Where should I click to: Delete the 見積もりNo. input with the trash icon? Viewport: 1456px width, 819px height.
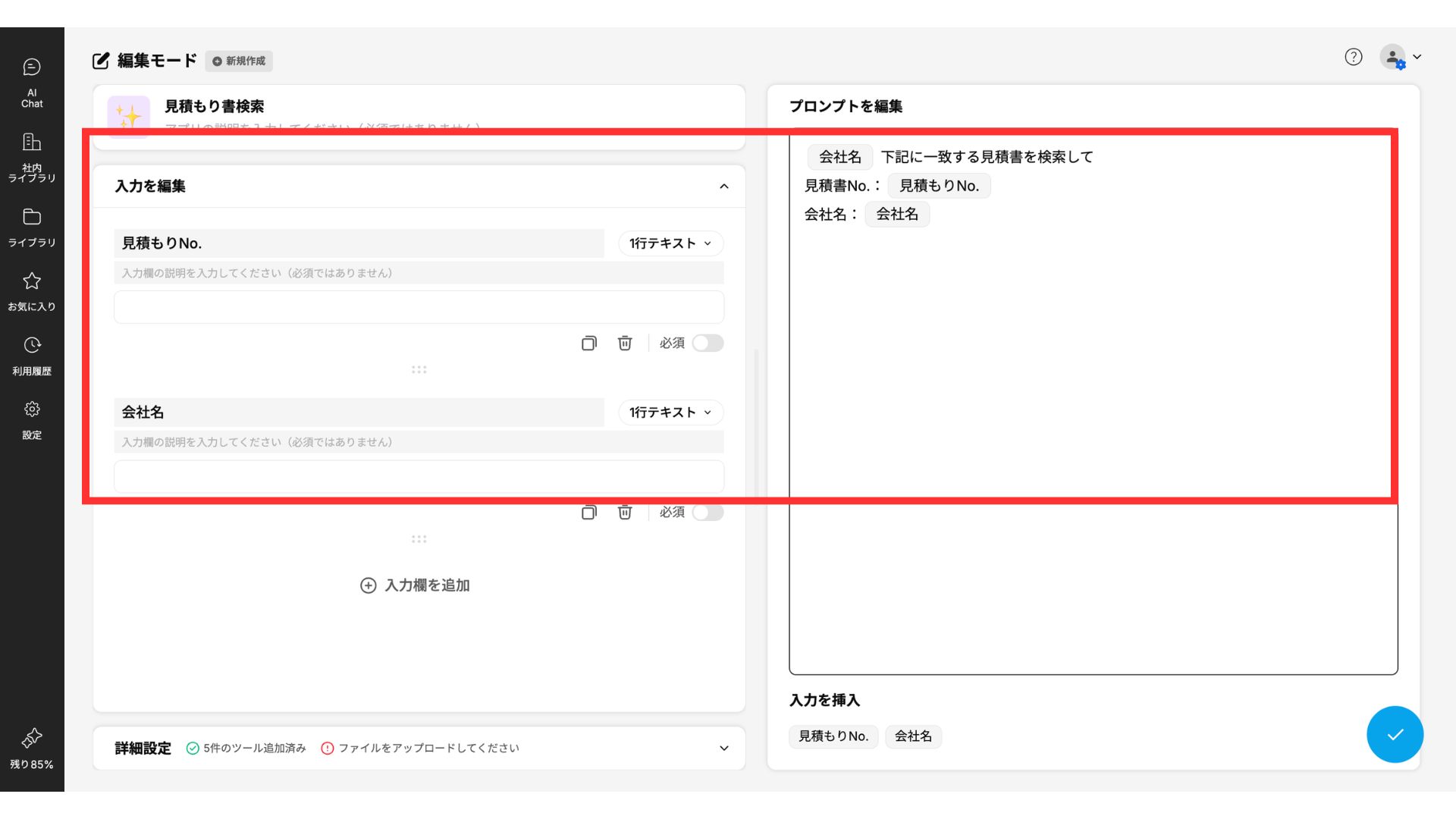click(625, 344)
